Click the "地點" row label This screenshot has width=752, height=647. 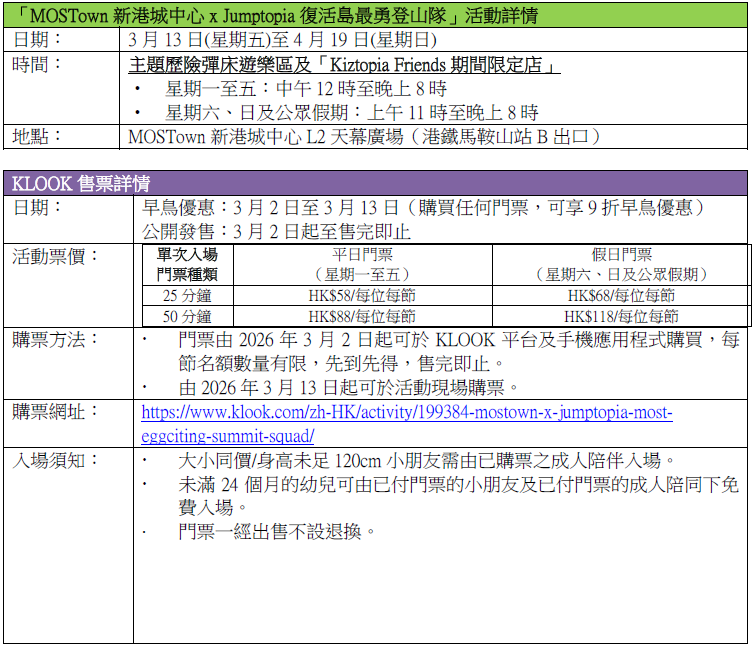click(x=37, y=136)
